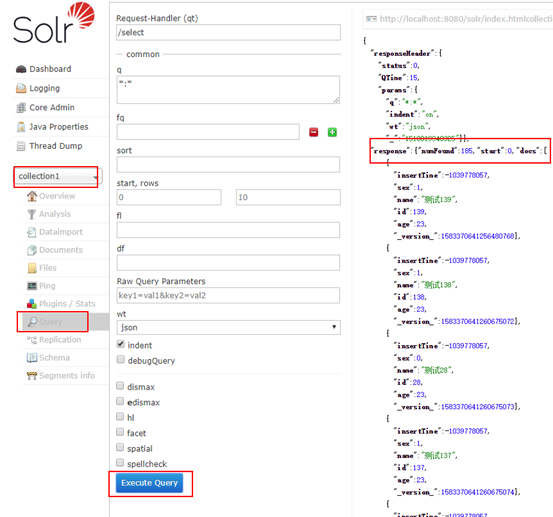Go to the Analysis page link
The width and height of the screenshot is (553, 517).
click(x=55, y=214)
